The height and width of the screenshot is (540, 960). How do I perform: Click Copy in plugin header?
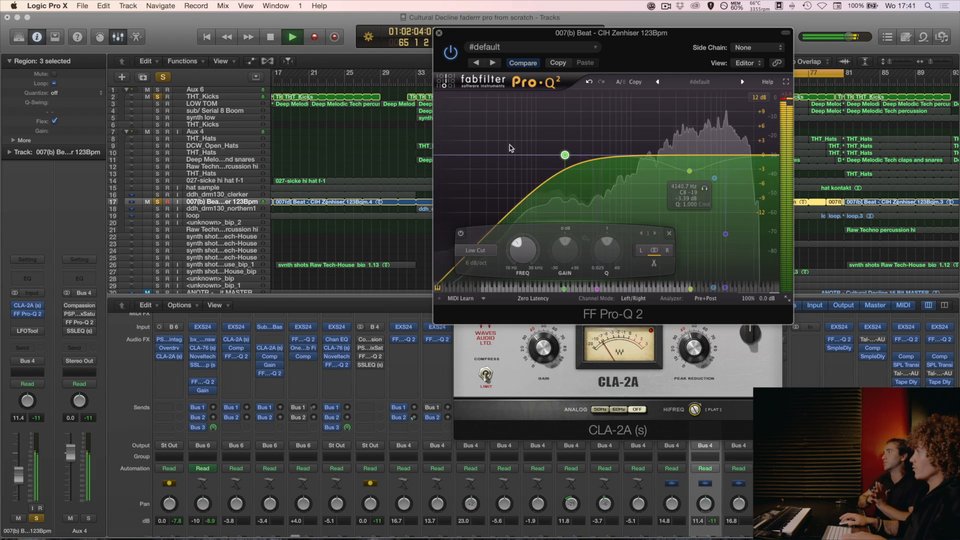tap(558, 62)
